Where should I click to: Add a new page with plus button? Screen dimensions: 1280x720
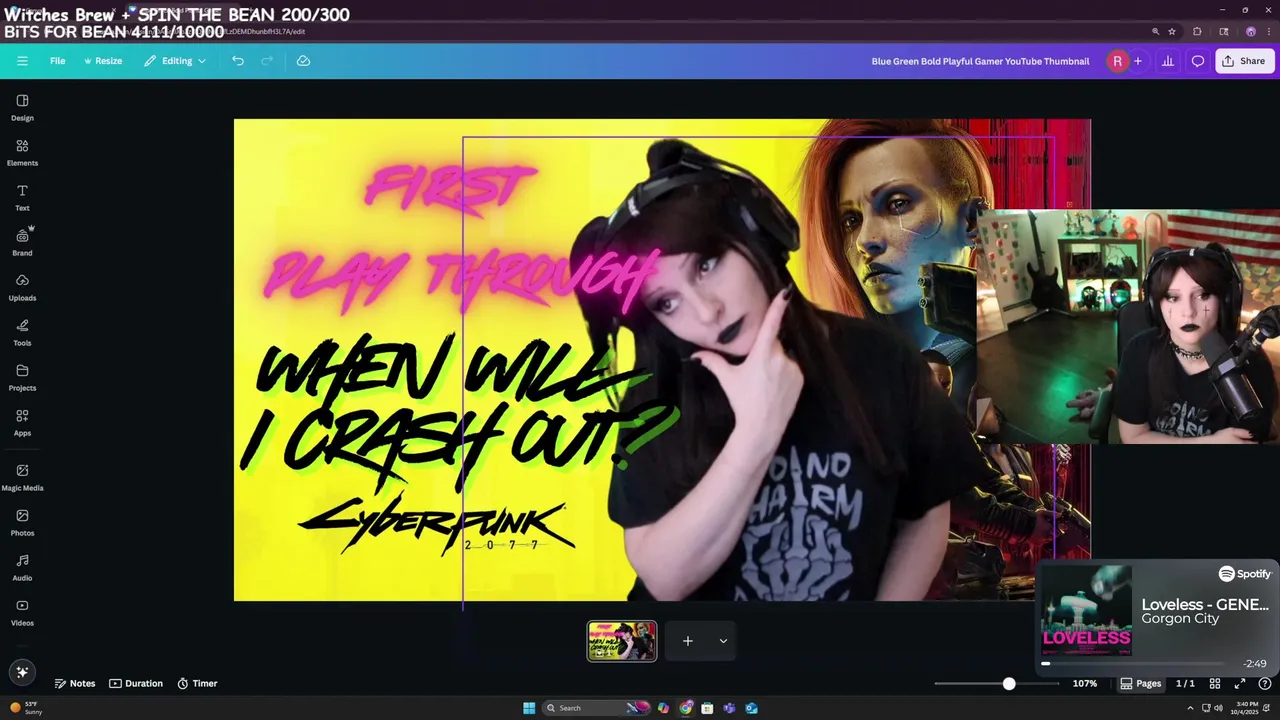coord(688,641)
